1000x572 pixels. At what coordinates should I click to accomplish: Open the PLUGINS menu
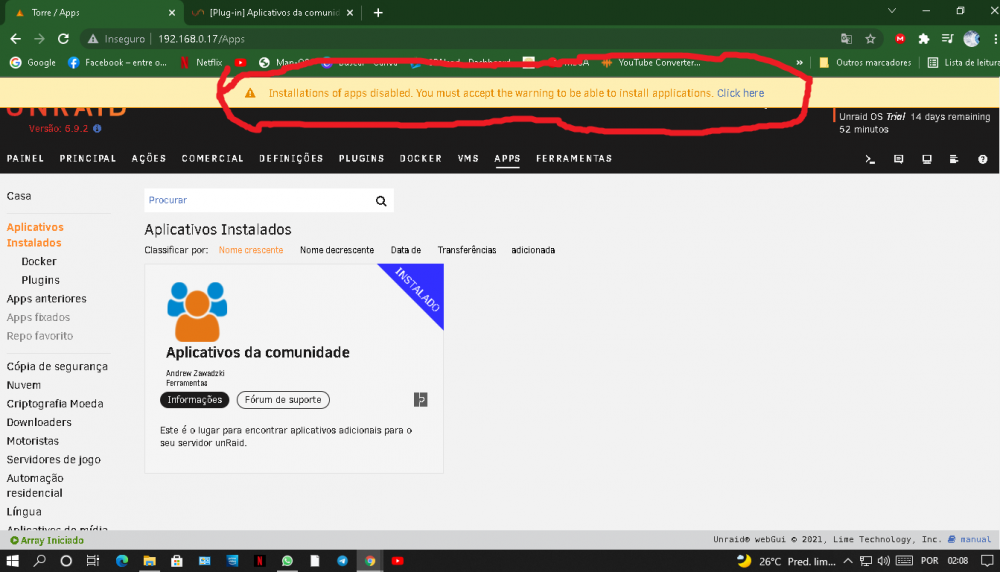coord(362,159)
